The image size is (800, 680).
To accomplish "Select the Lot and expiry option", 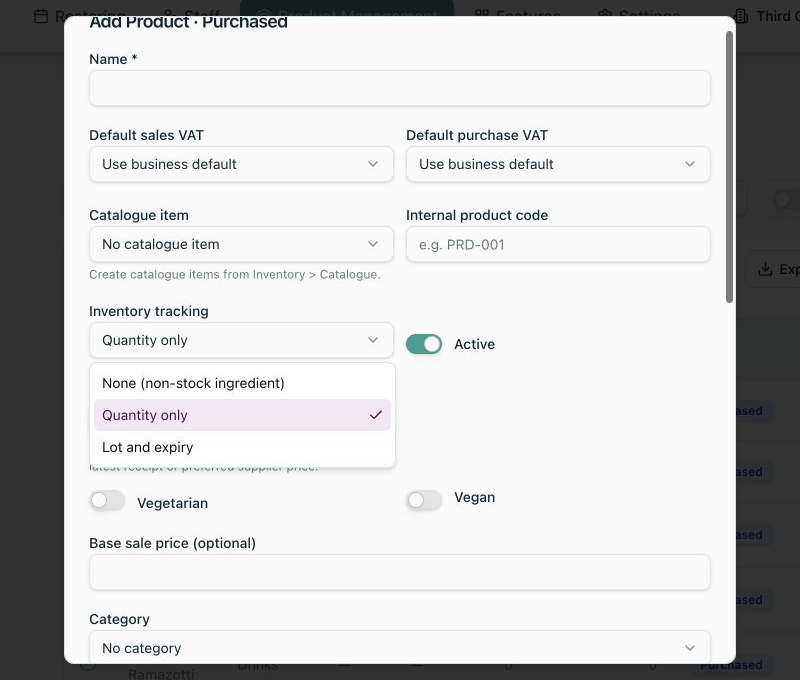I will pyautogui.click(x=242, y=447).
